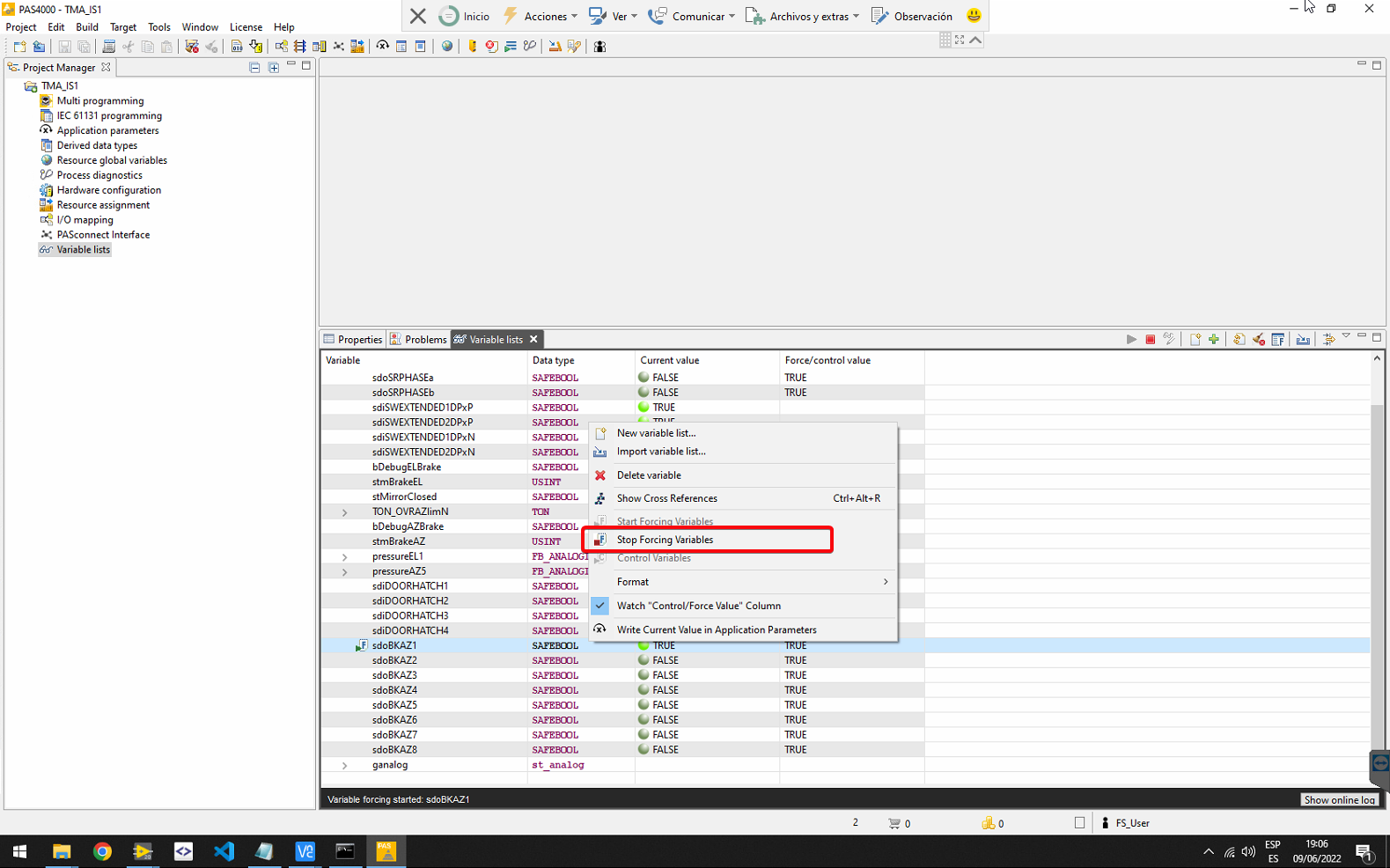Choose New variable list... from the context menu
Image resolution: width=1390 pixels, height=868 pixels.
[x=744, y=433]
